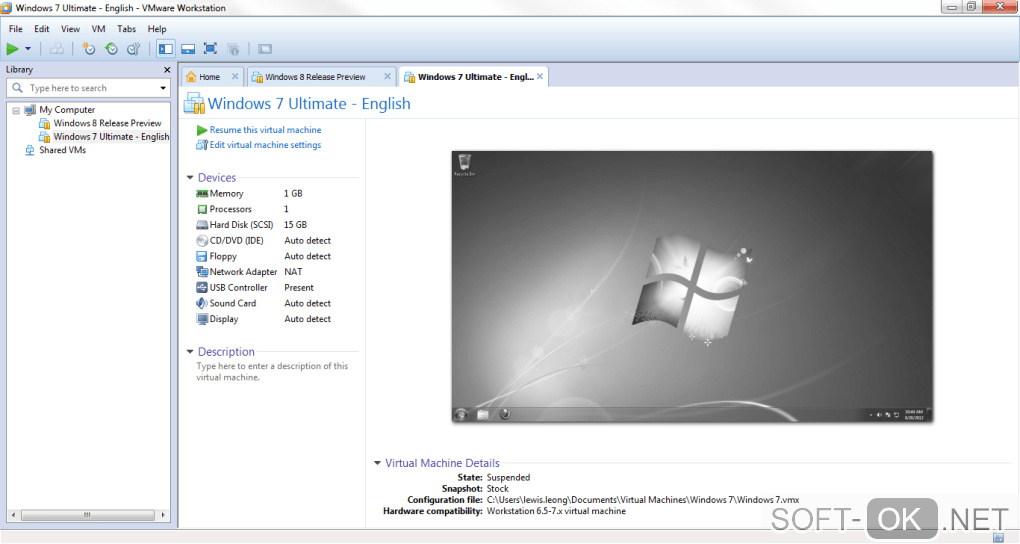The image size is (1020, 544).
Task: Click the Unity mode toolbar icon
Action: click(233, 49)
